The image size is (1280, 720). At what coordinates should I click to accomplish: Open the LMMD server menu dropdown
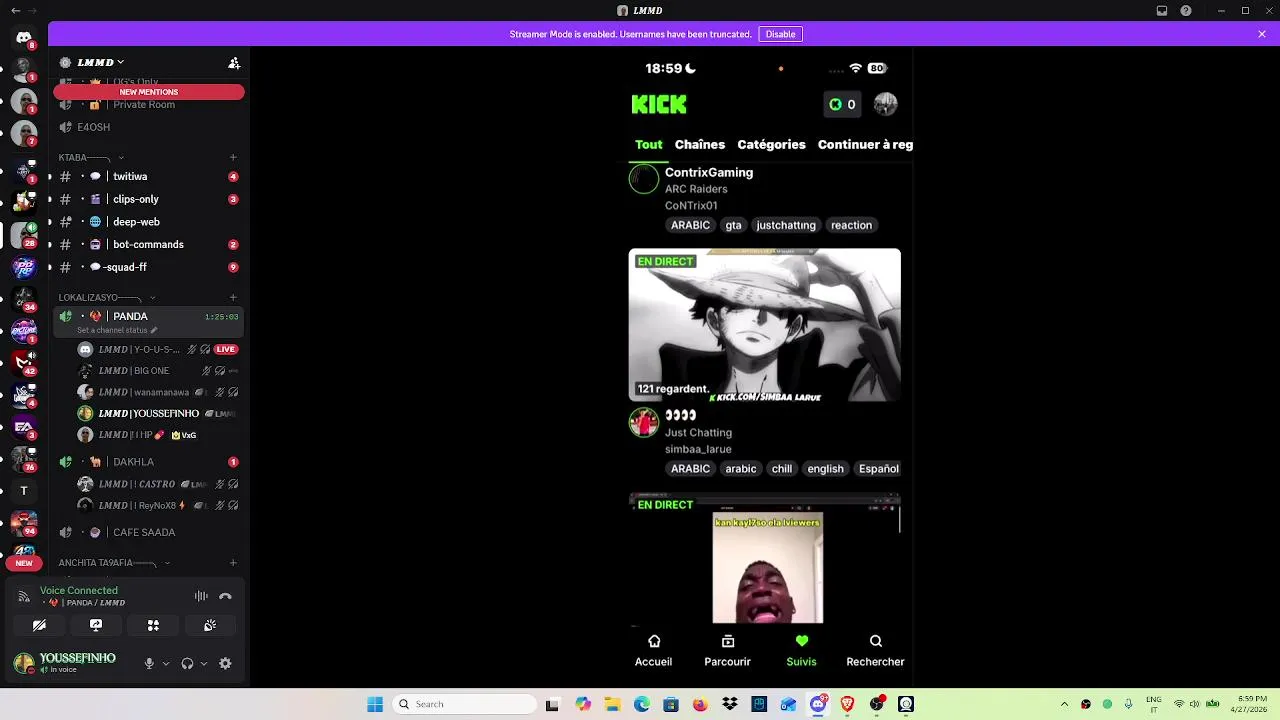100,63
